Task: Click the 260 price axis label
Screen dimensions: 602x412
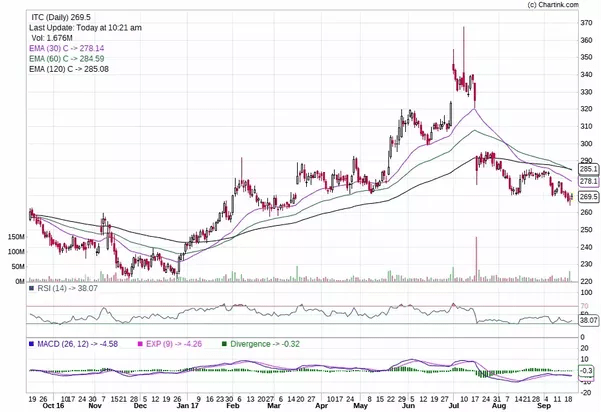Action: 586,212
